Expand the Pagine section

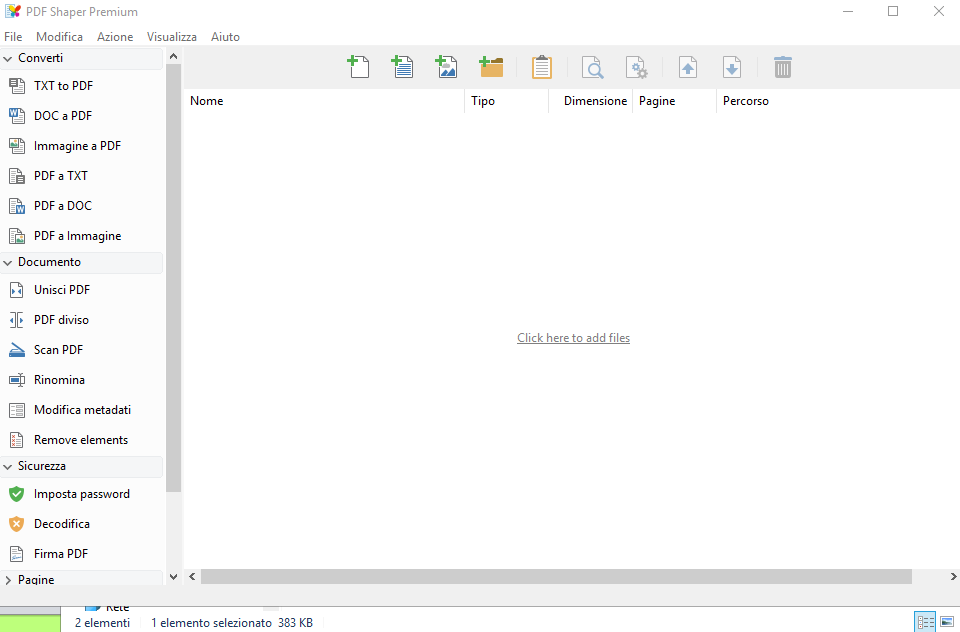(x=8, y=580)
